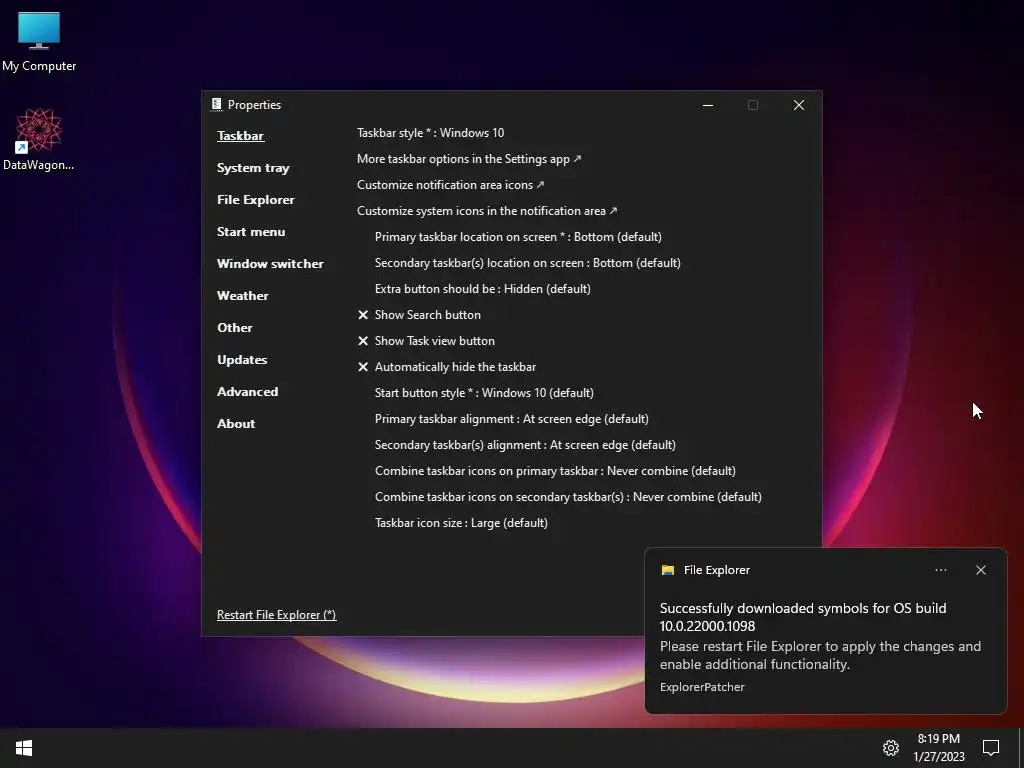Open the notification center icon

[991, 748]
